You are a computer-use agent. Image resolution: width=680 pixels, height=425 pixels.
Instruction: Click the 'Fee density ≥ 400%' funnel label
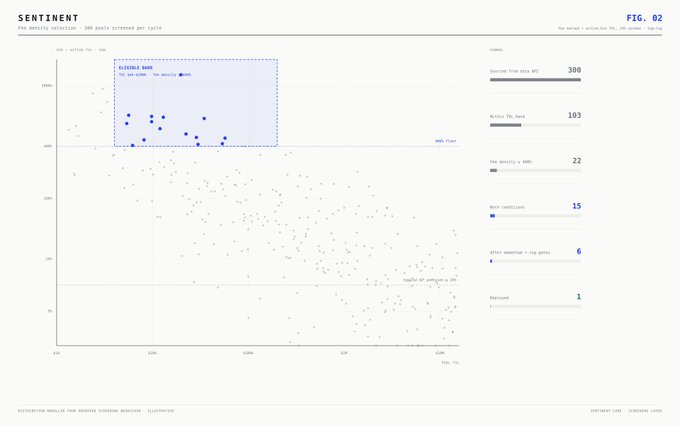[x=510, y=162]
